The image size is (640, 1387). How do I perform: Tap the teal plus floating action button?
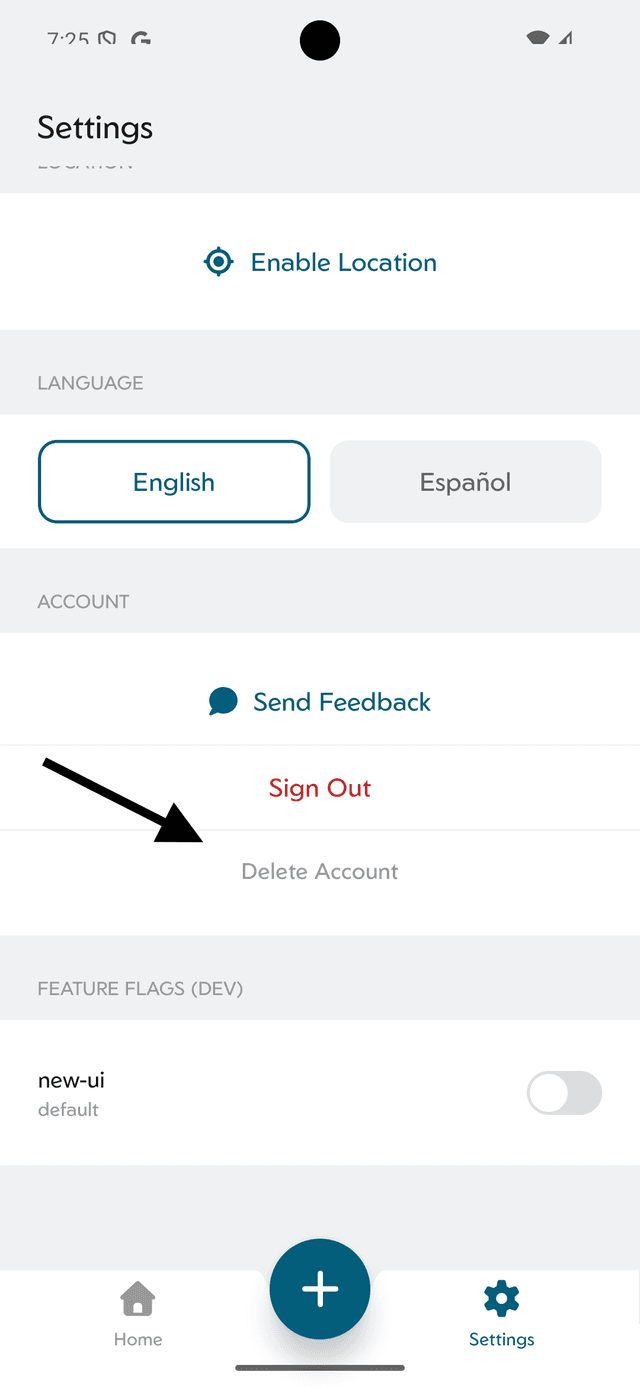point(320,1288)
